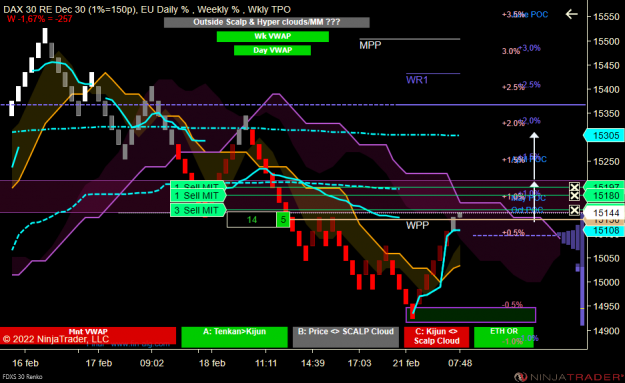Screen dimensions: 625x383
Task: Select the 3 Sell MIT order flag
Action: click(x=198, y=210)
